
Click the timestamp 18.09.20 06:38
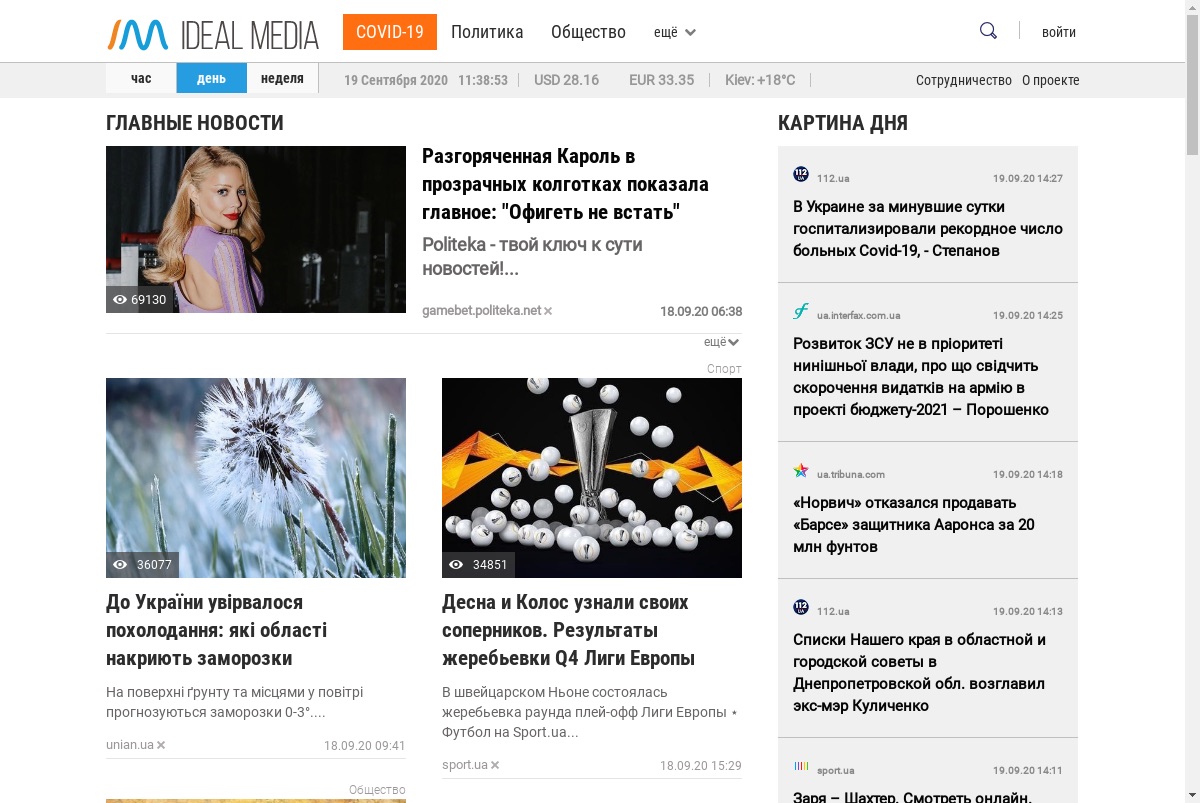[x=701, y=312]
